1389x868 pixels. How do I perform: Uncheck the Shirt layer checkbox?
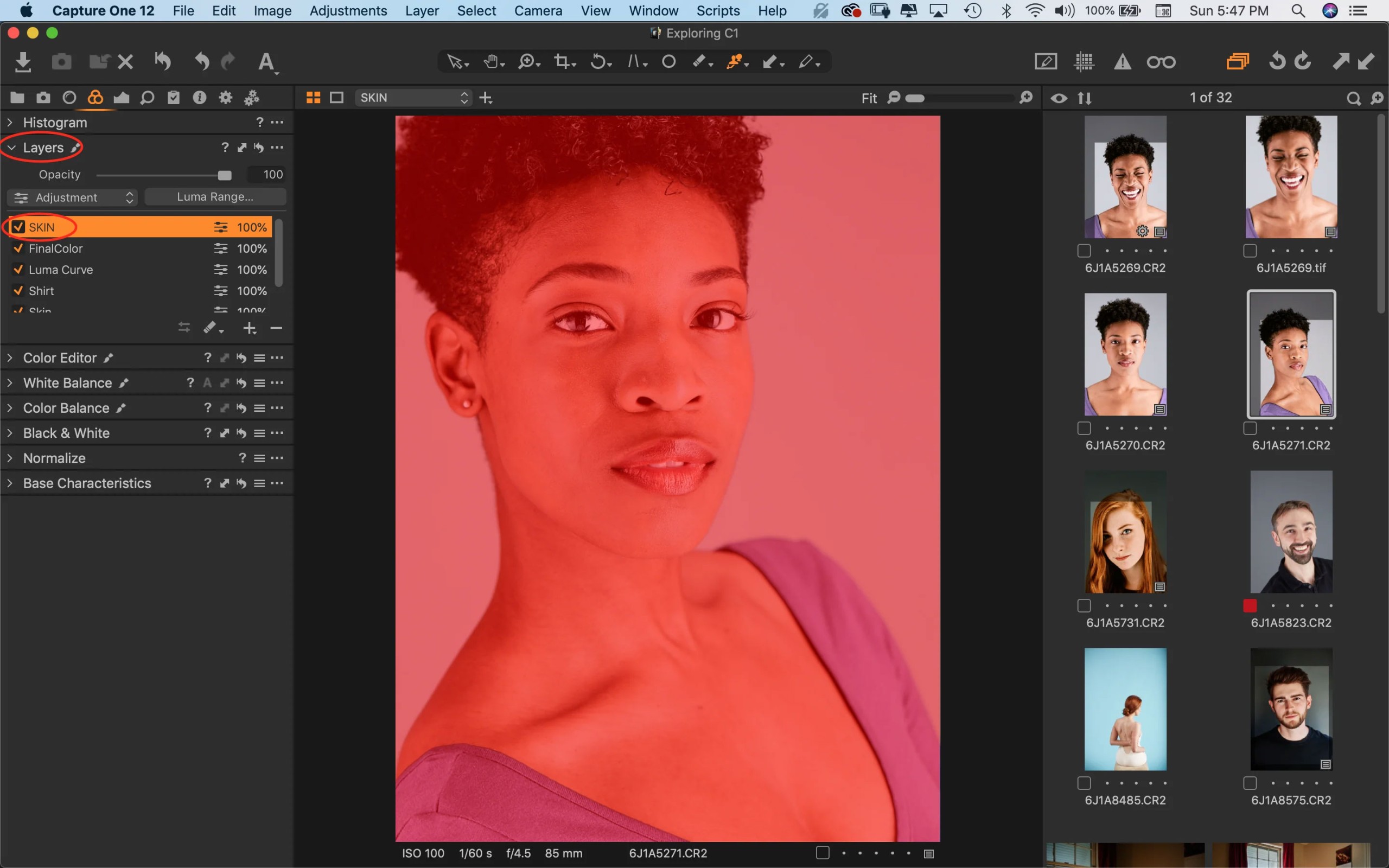point(18,290)
